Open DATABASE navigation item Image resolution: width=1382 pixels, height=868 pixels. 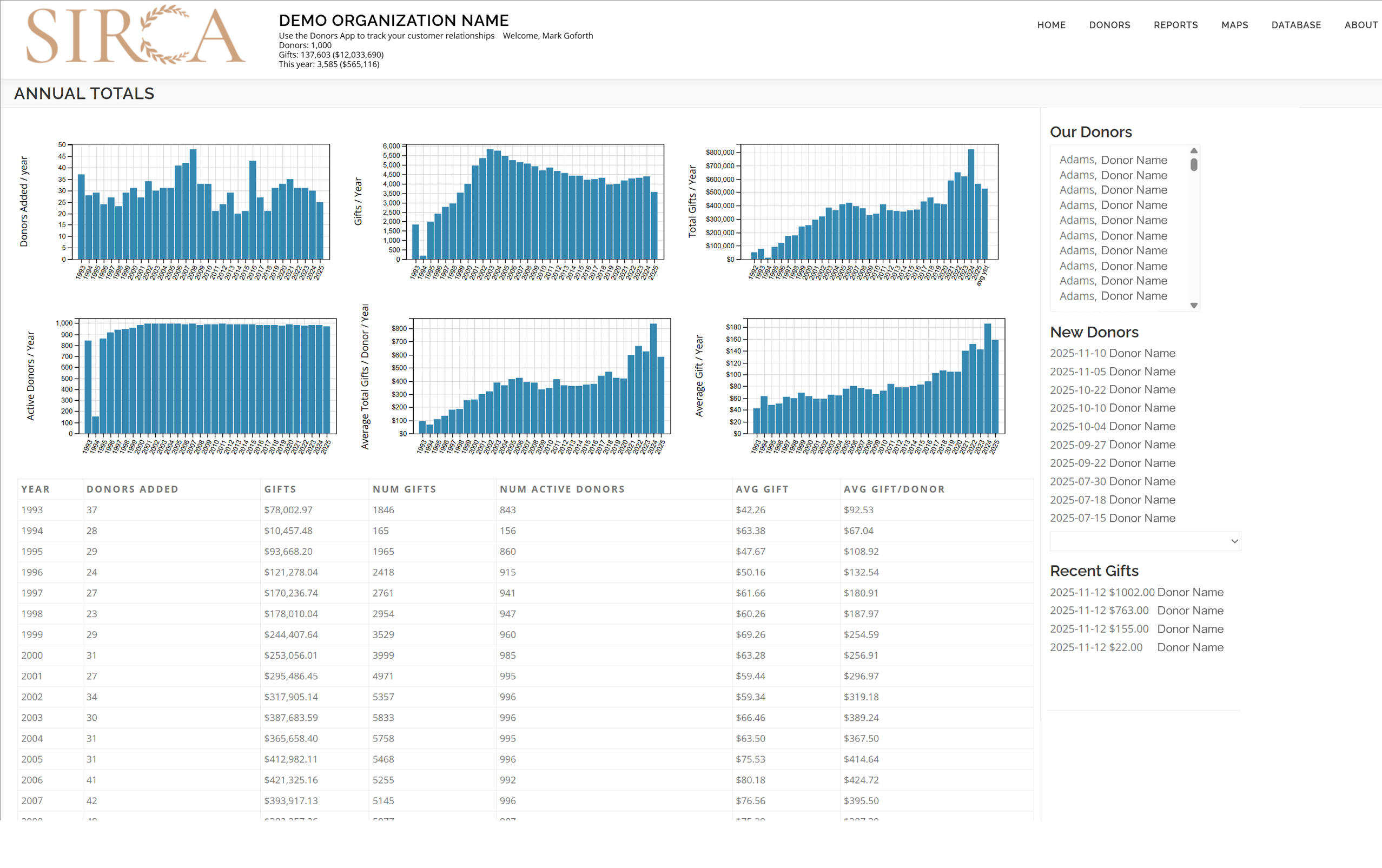(1295, 25)
